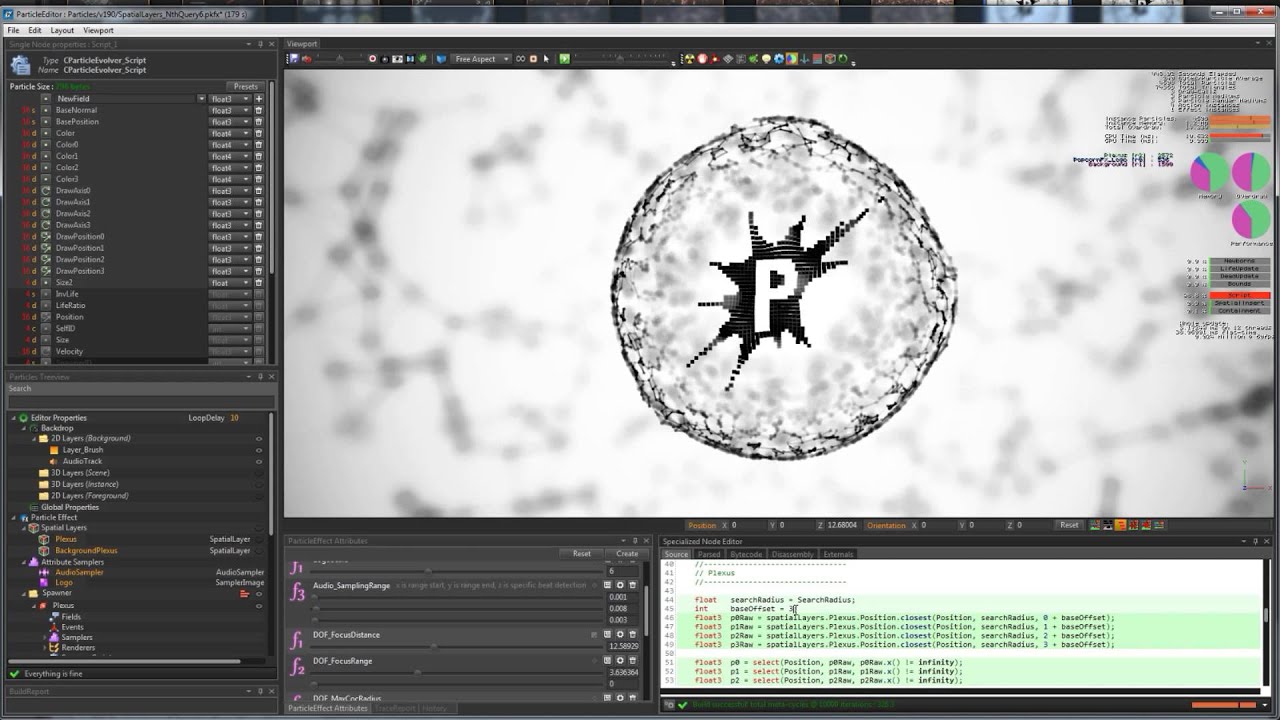Click the green Editor Properties gear icon
1280x720 pixels.
click(x=24, y=418)
